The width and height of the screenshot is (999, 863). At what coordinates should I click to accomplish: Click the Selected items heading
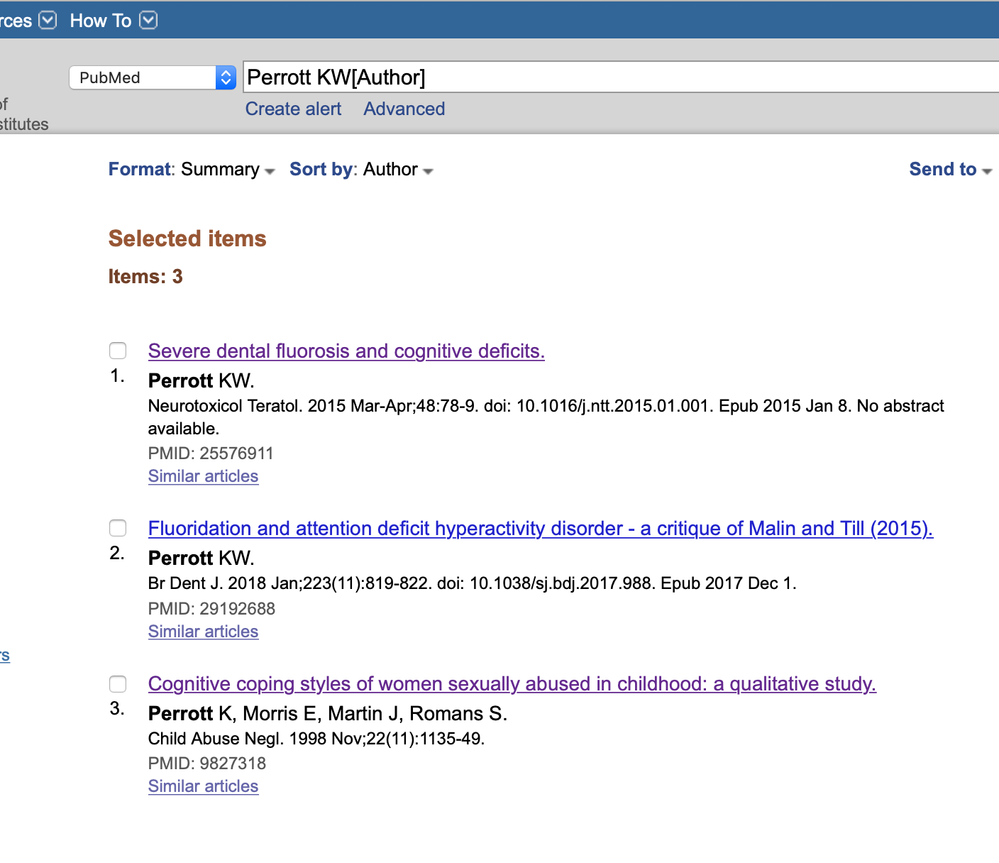pos(187,238)
